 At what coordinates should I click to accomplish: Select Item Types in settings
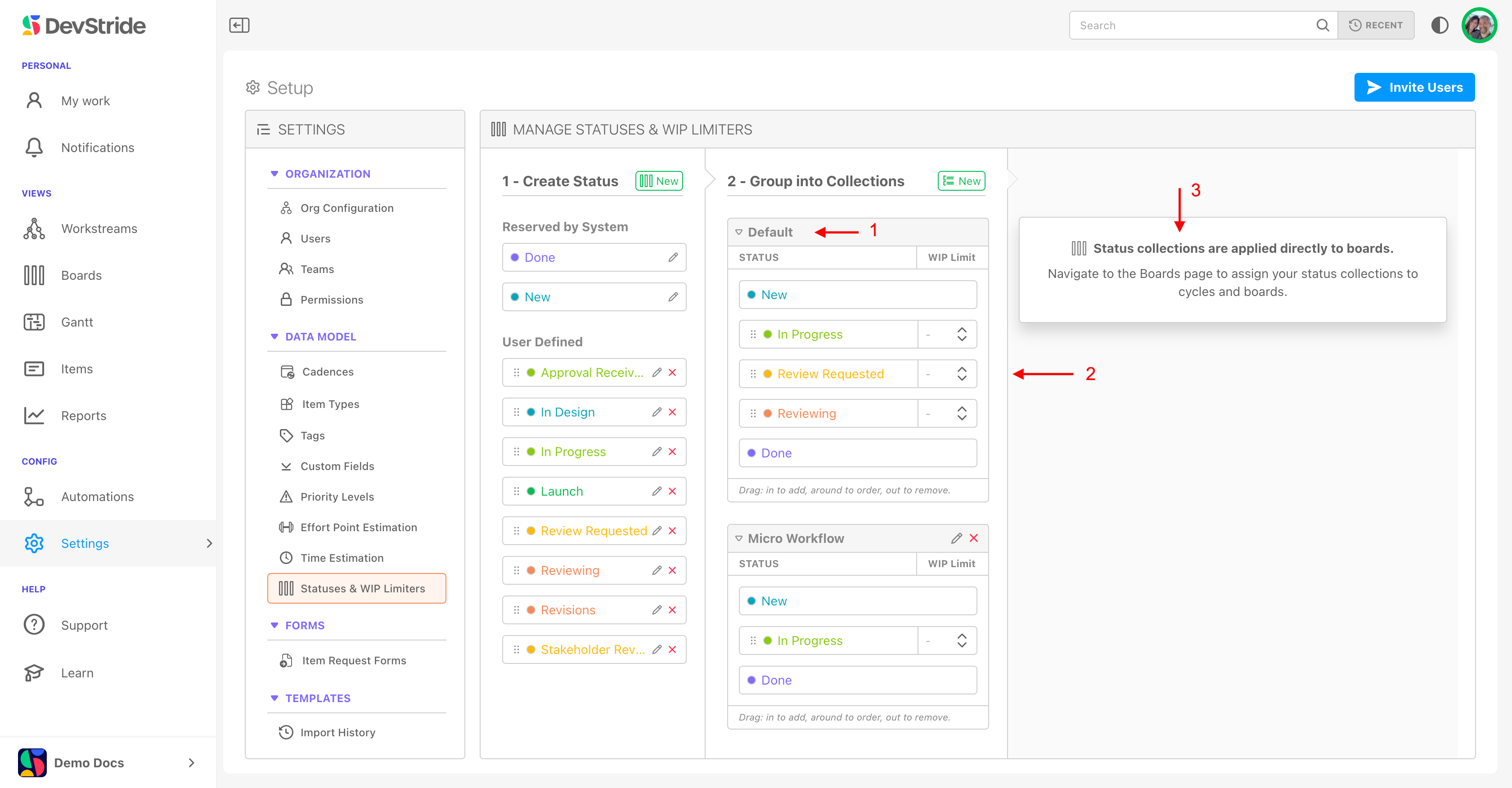pos(330,404)
